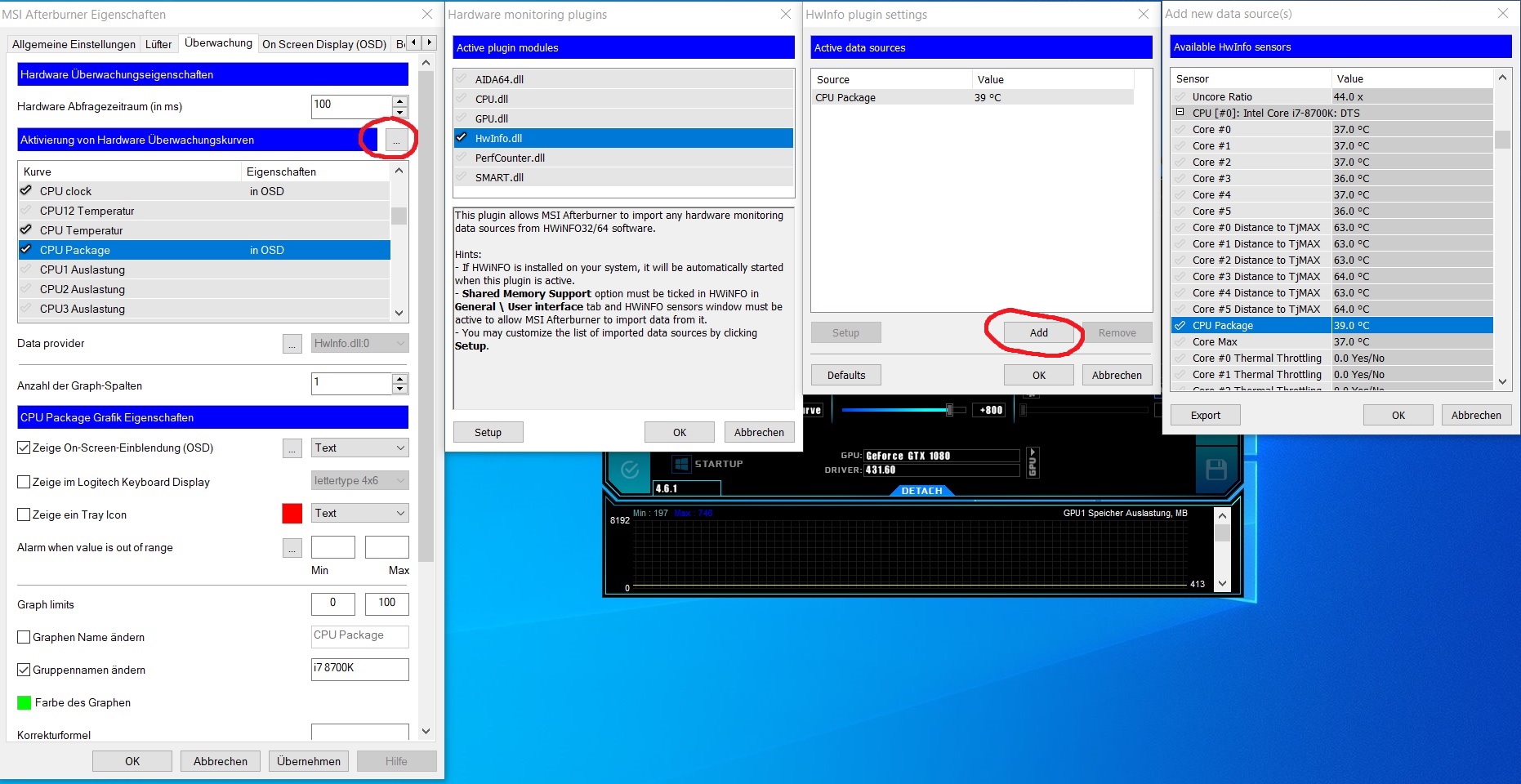Uncheck Zeige On-Screen-Einblendung (OSD)
1521x784 pixels.
[x=24, y=448]
